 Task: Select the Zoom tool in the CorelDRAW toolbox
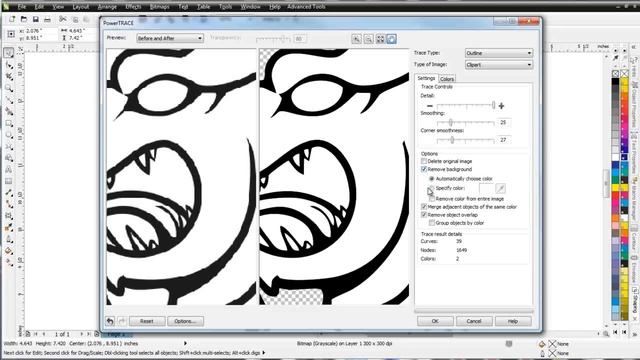9,88
